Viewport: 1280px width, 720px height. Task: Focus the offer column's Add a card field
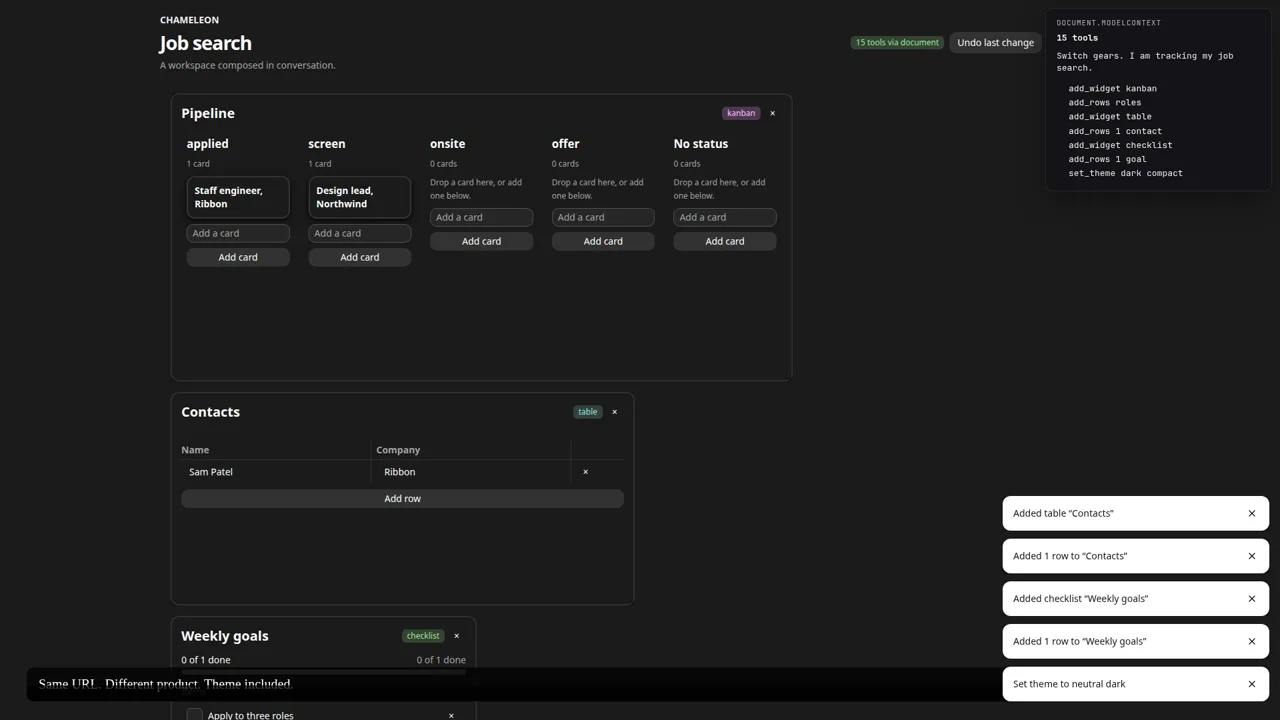pos(603,217)
